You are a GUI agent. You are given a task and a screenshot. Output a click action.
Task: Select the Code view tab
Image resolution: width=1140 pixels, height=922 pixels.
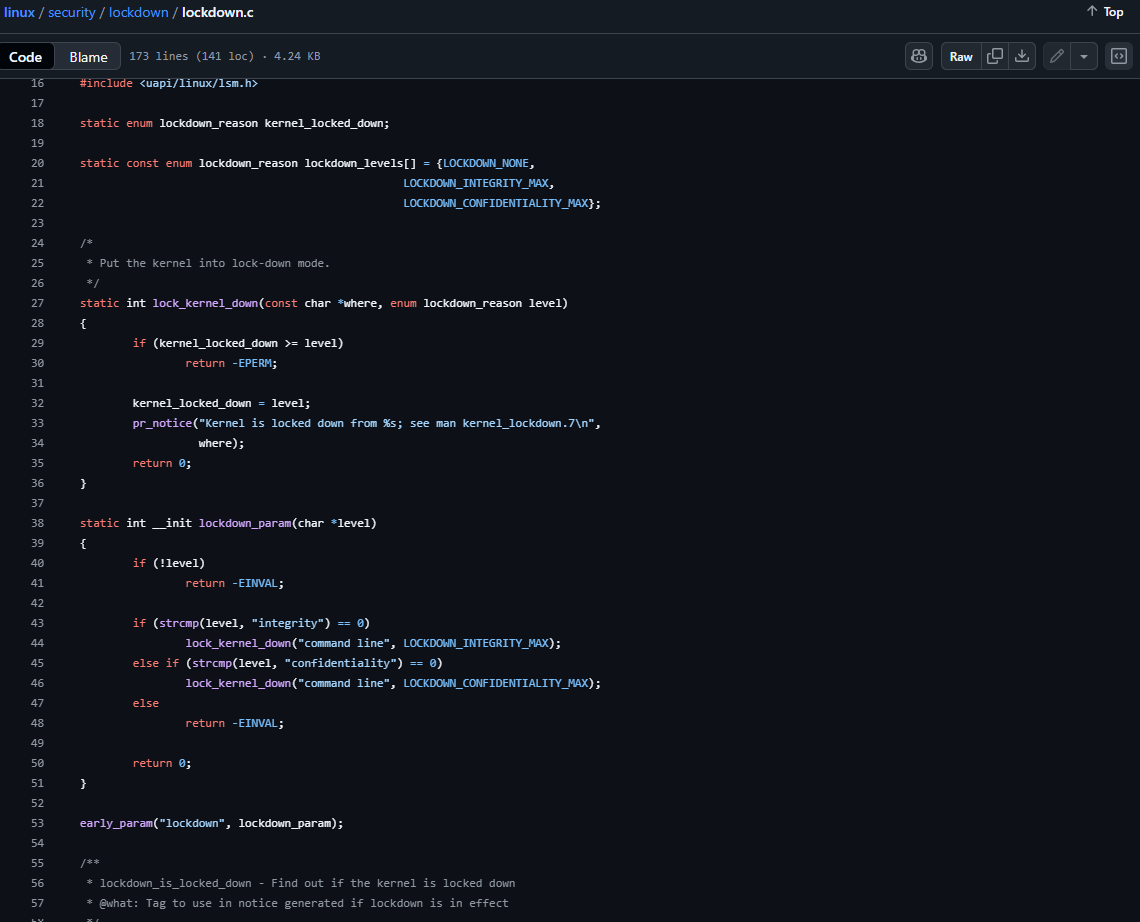tap(26, 57)
